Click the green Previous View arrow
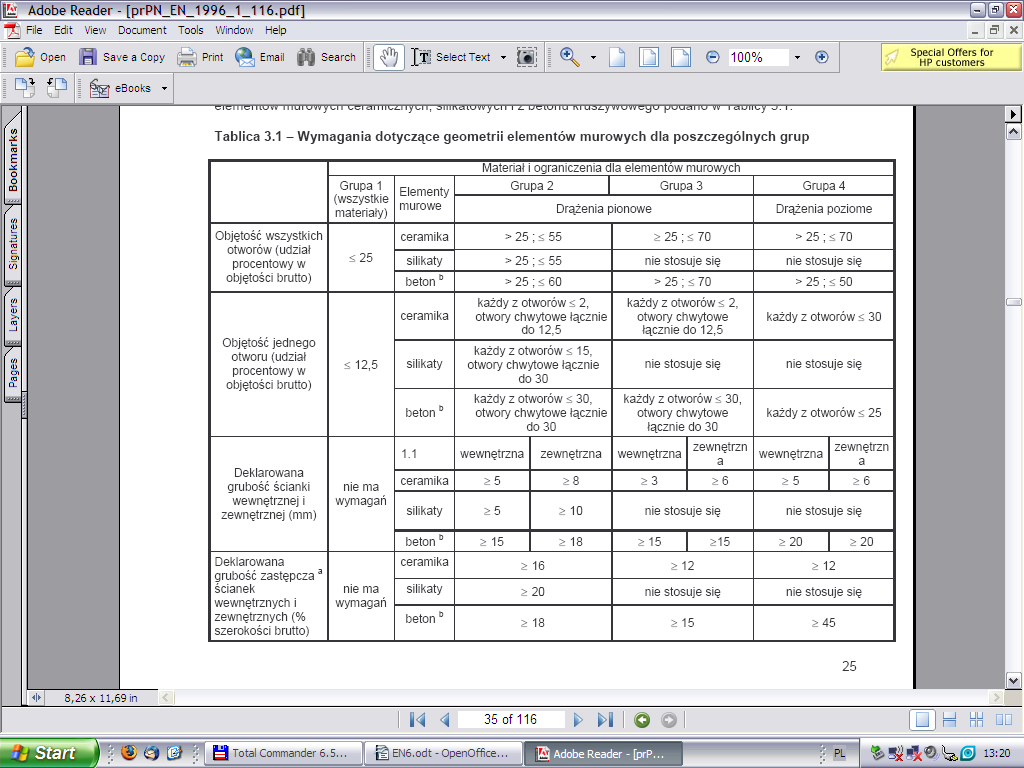Viewport: 1024px width, 768px height. point(642,720)
